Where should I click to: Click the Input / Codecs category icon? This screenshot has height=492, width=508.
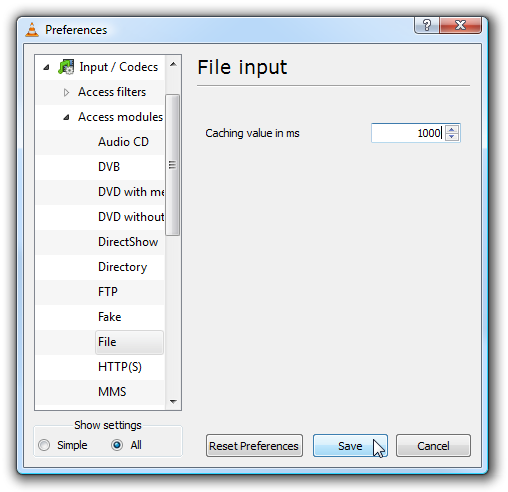(x=66, y=67)
